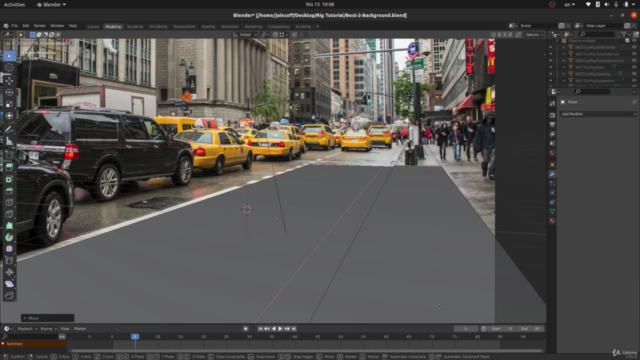Open the viewport Options dropdown
Viewport: 640px width, 360px height.
[534, 35]
